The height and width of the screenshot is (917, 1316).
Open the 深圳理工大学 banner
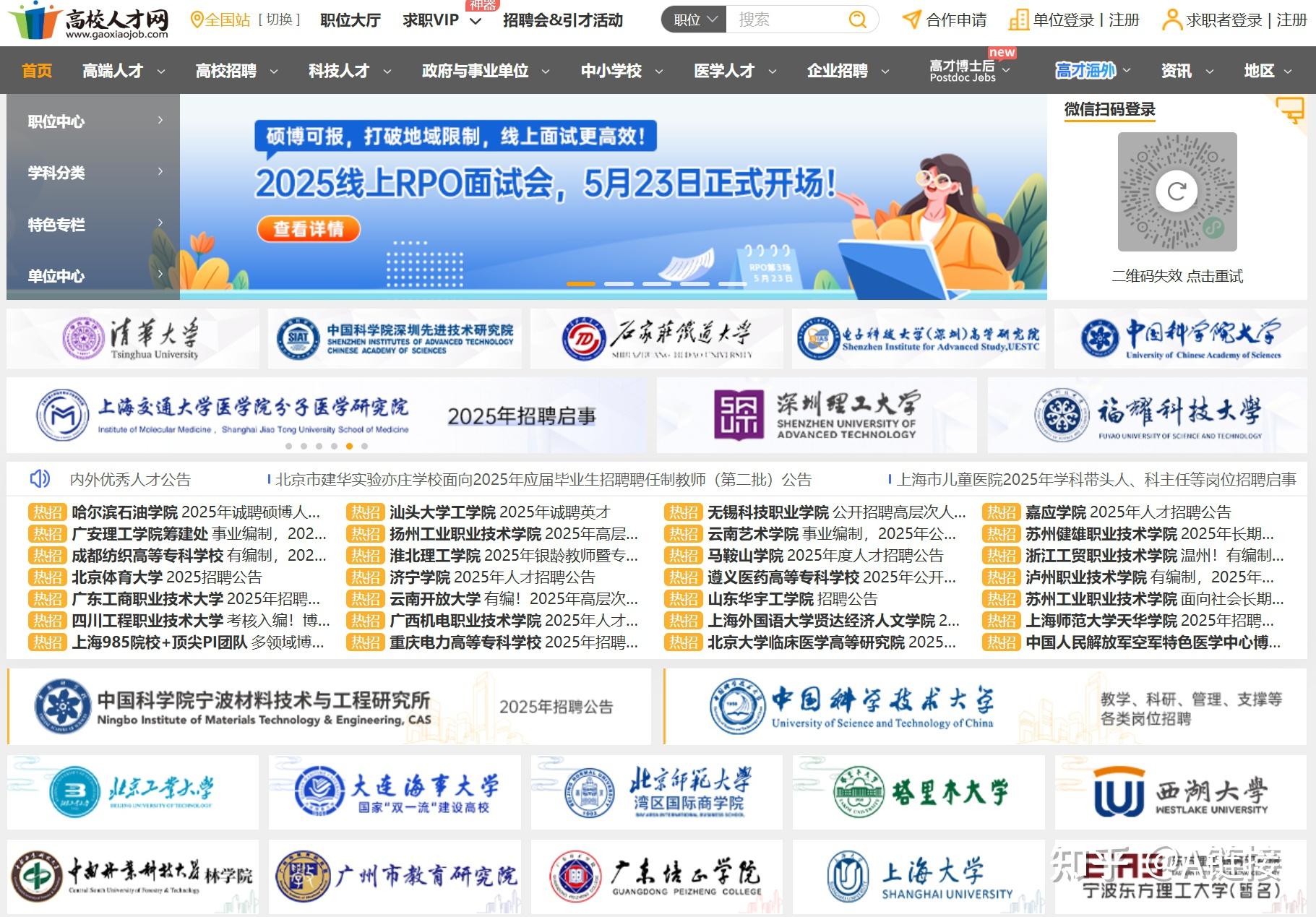pyautogui.click(x=817, y=415)
